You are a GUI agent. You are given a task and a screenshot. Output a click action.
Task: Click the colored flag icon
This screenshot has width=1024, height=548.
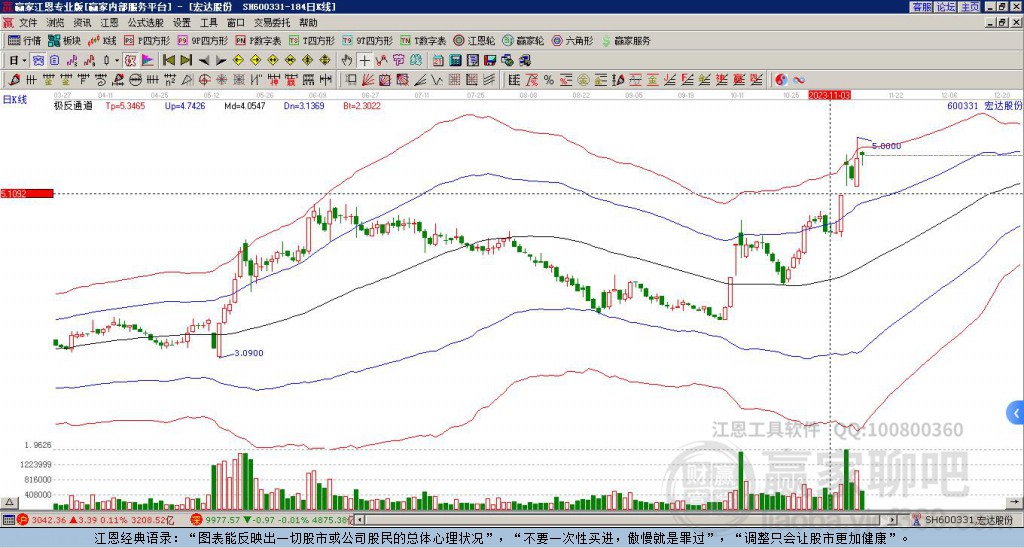point(148,61)
